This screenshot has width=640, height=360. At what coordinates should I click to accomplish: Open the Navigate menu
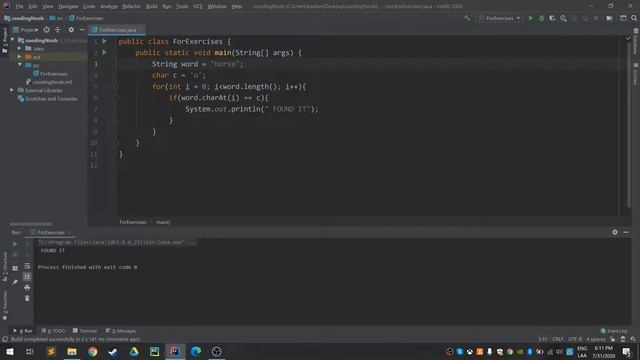68,6
